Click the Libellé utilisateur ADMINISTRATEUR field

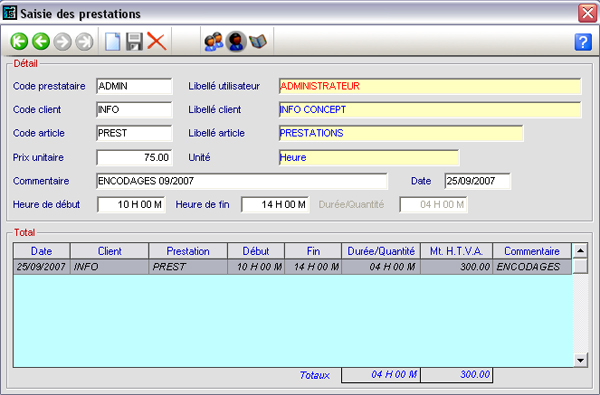[x=430, y=86]
